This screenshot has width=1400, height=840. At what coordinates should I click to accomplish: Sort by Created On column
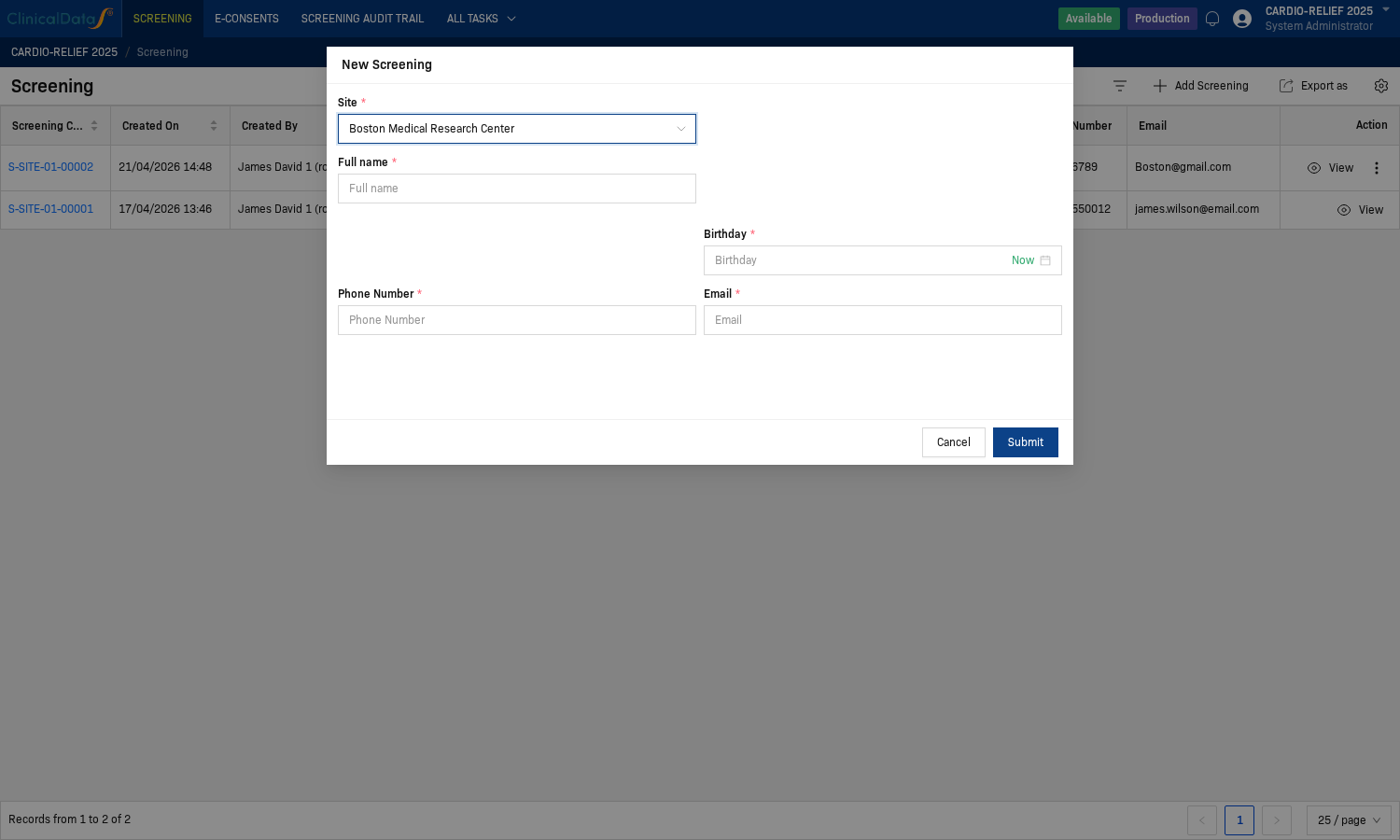(214, 126)
